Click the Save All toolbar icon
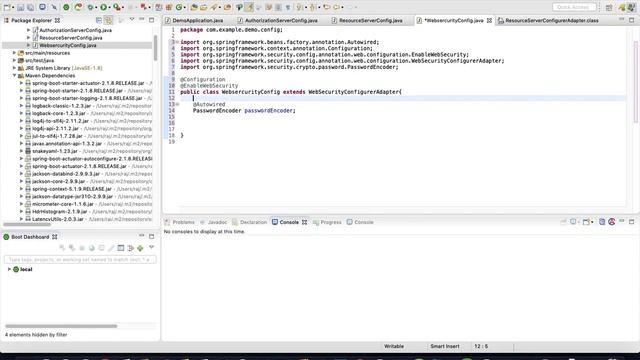640x360 pixels. point(30,7)
